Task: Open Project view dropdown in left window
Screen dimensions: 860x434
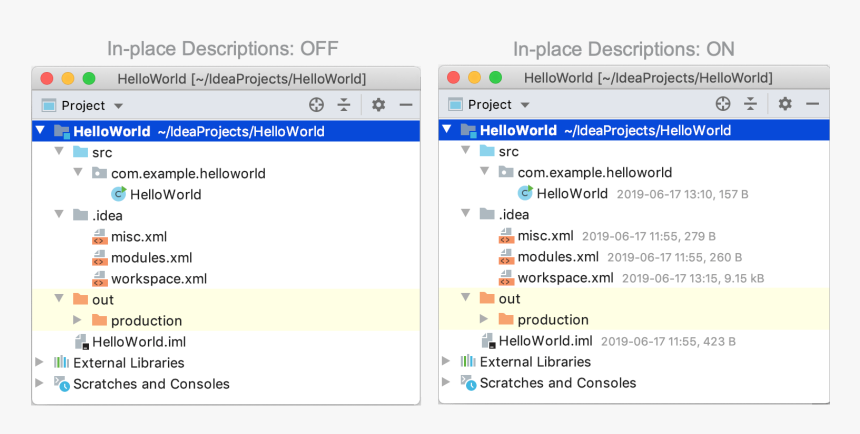Action: tap(118, 106)
